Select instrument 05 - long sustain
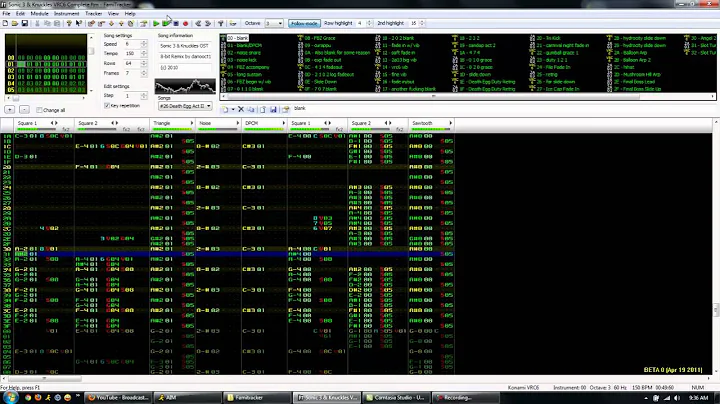This screenshot has height=404, width=720. 242,74
